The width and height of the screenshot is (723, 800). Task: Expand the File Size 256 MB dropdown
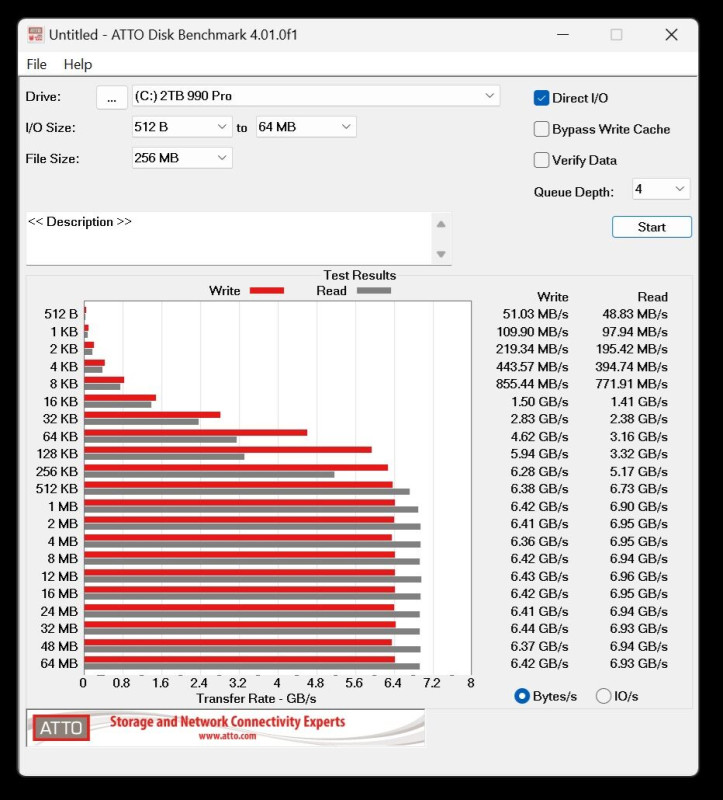tap(182, 158)
